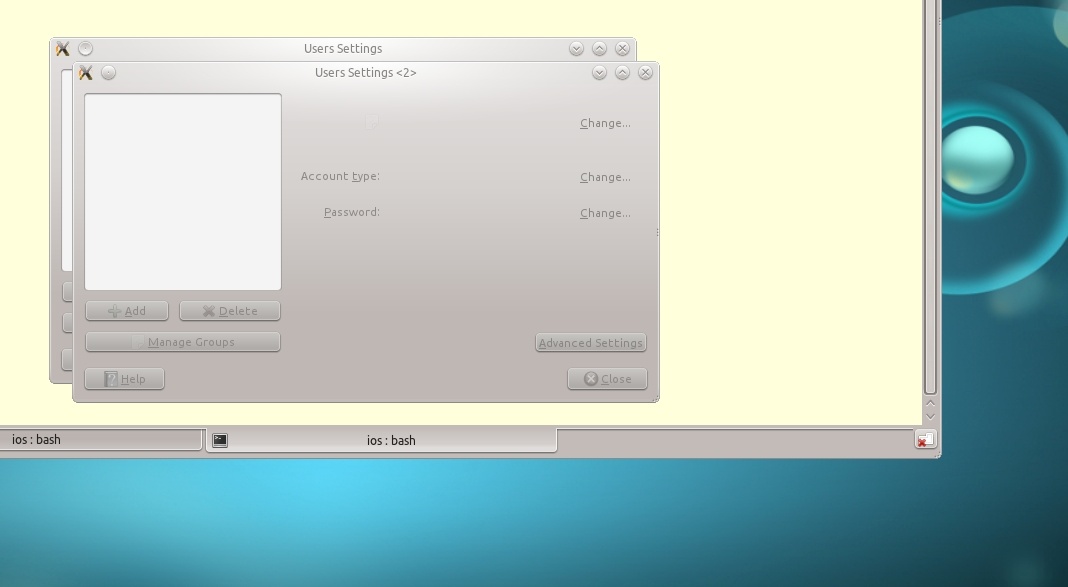Viewport: 1068px width, 587px height.
Task: Minimize the Users Settings <2> window
Action: pyautogui.click(x=599, y=73)
